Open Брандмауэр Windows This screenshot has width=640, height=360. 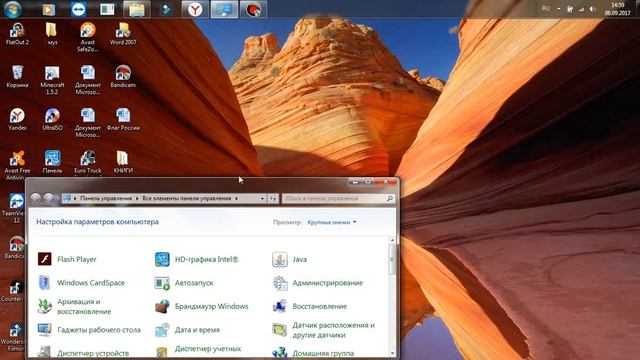202,306
